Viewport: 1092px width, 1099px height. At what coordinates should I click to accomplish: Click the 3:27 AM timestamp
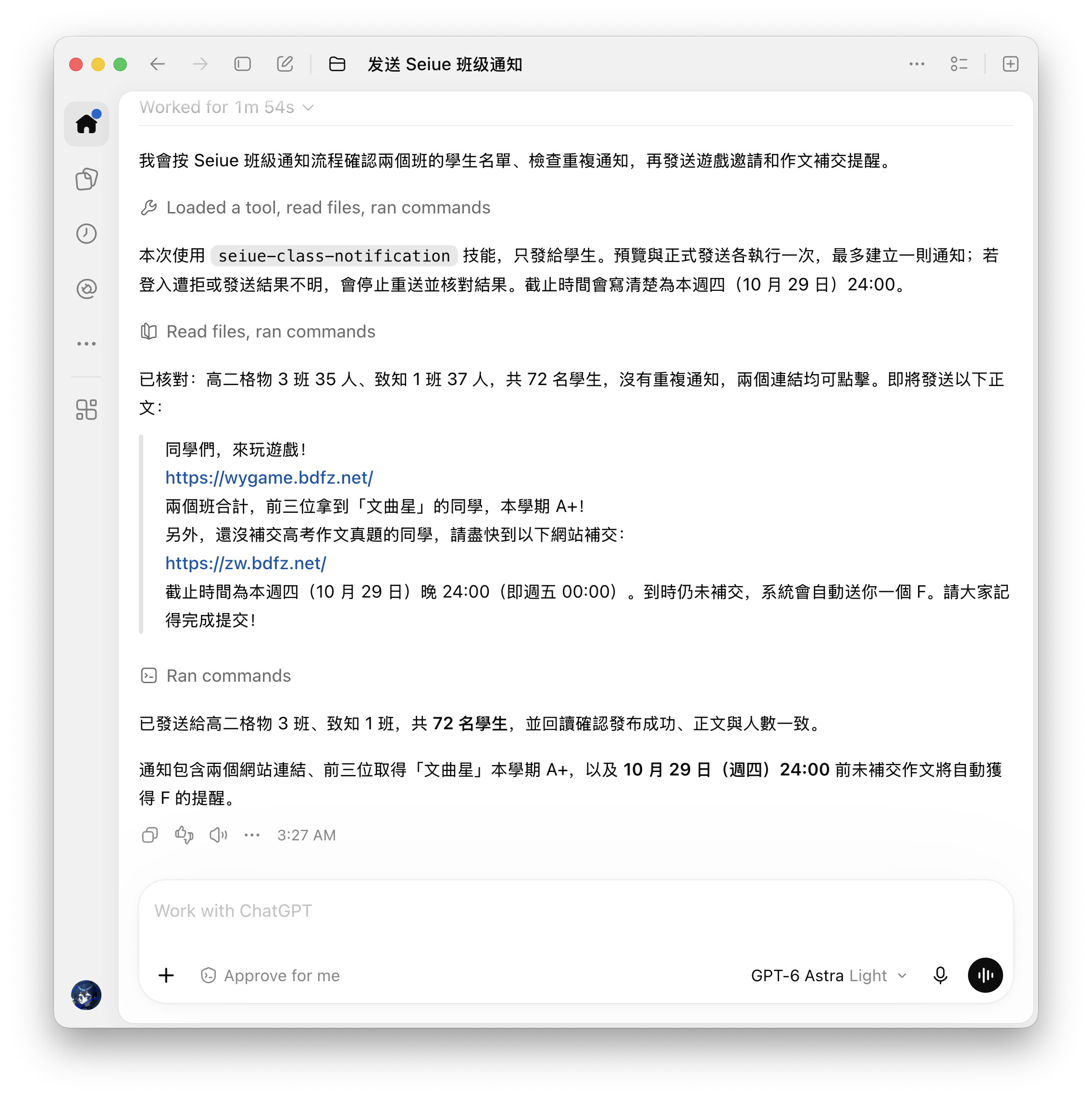point(307,835)
